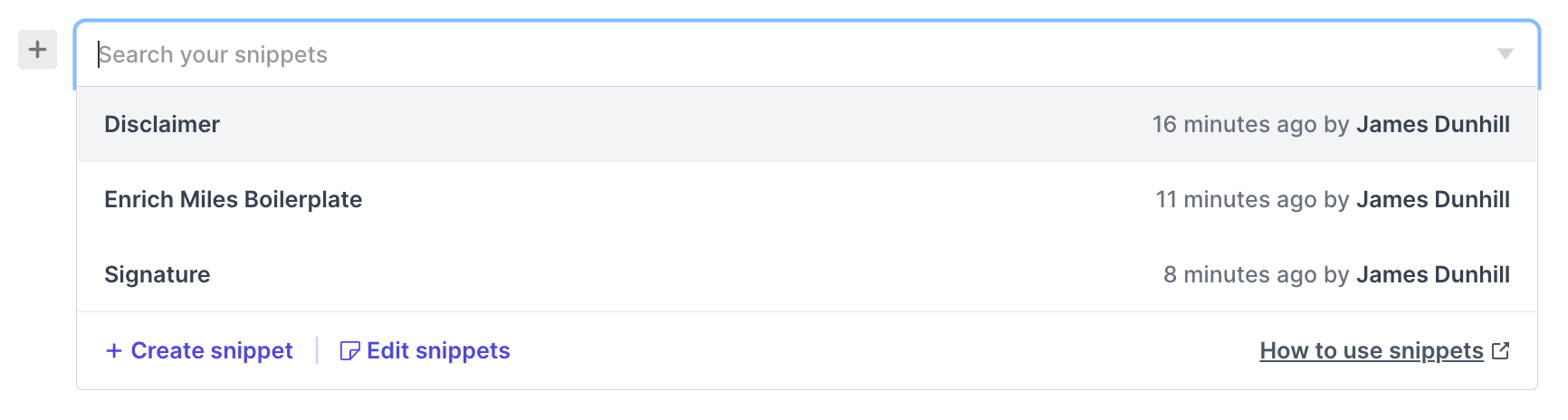Select the Disclaimer snippet
The height and width of the screenshot is (420, 1568).
(x=807, y=124)
